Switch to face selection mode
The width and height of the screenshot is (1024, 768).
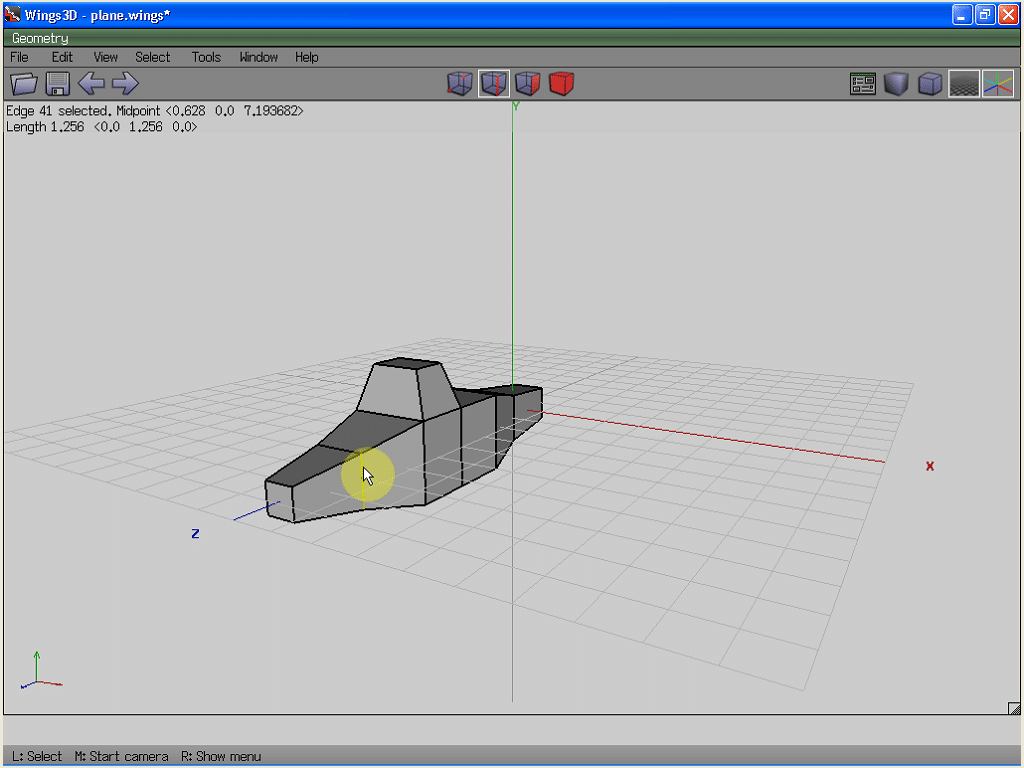(528, 84)
